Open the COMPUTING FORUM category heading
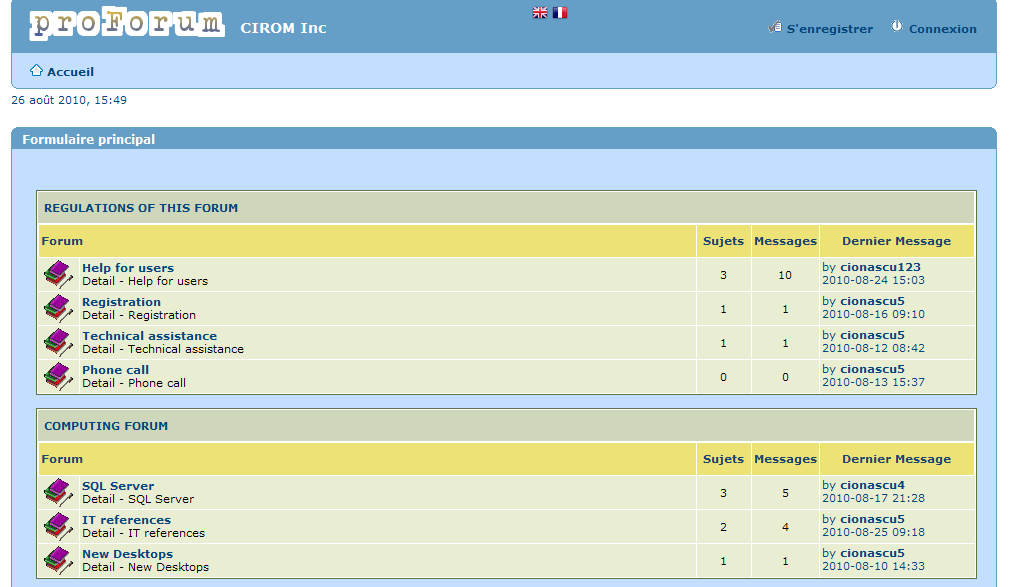The image size is (1014, 587). tap(106, 426)
